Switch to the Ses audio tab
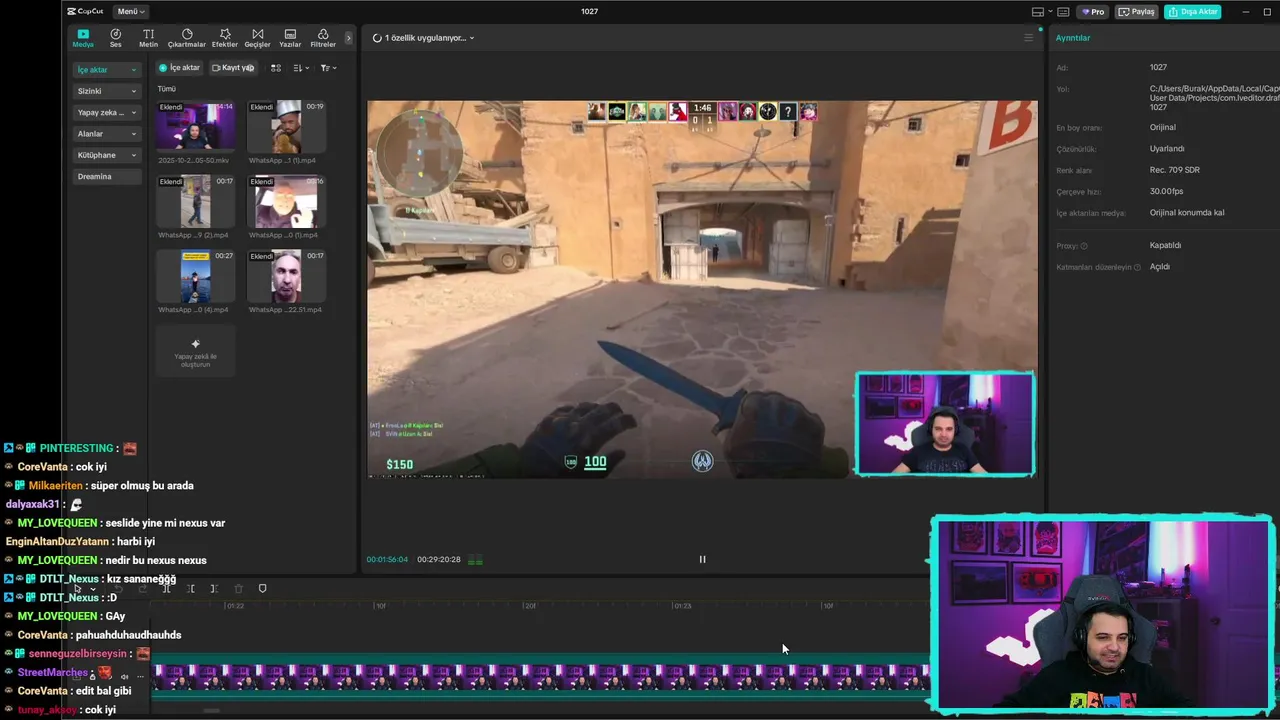Image resolution: width=1280 pixels, height=720 pixels. point(116,38)
